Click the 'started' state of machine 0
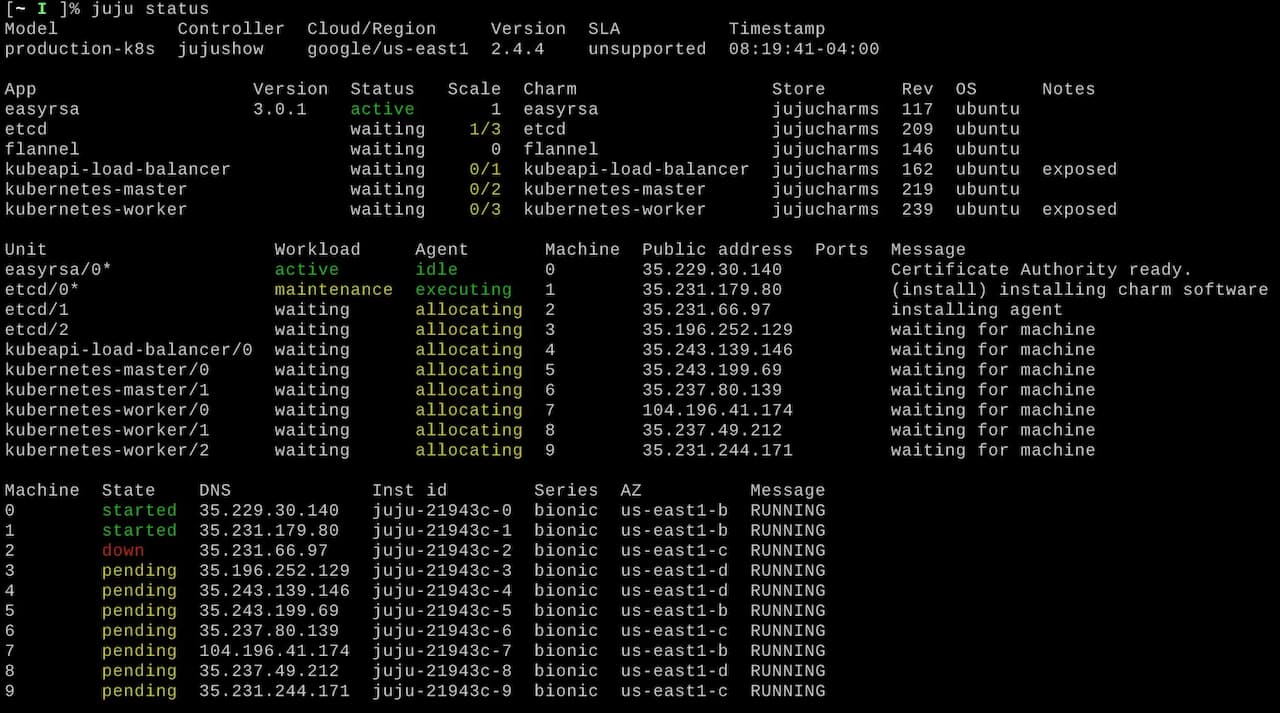This screenshot has width=1280, height=713. (139, 510)
